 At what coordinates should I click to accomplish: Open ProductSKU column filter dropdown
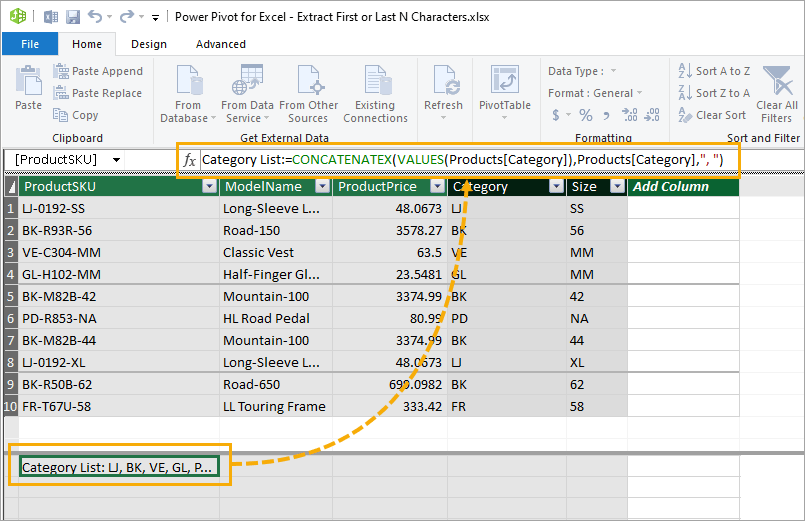pos(209,186)
